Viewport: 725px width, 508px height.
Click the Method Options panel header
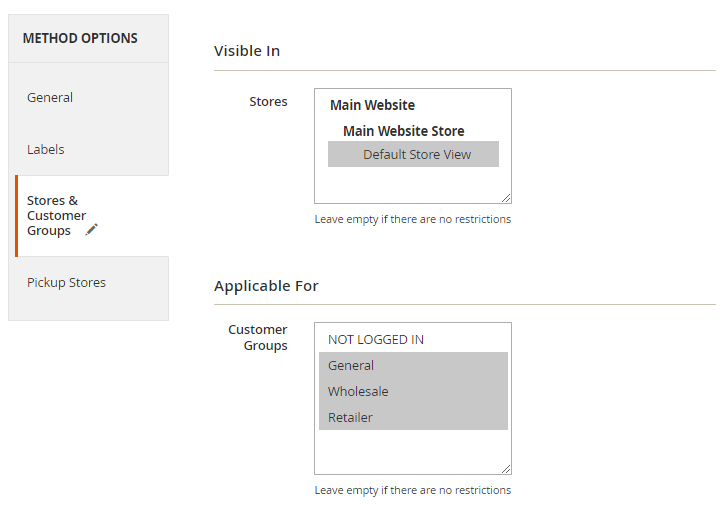pos(80,39)
